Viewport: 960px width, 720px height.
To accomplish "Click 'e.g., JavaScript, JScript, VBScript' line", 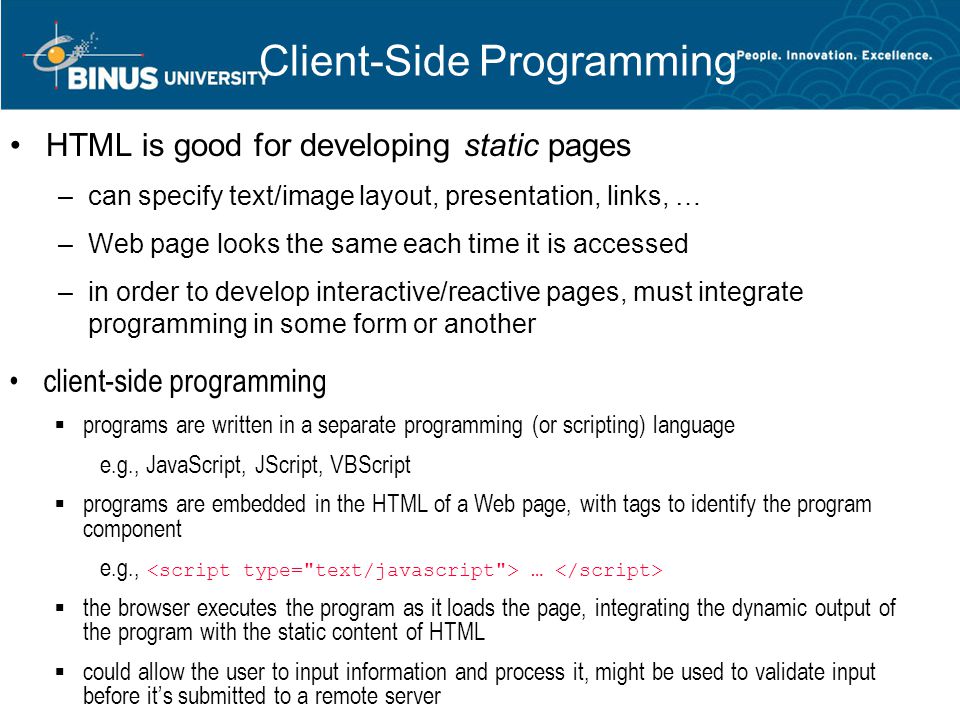I will point(255,465).
